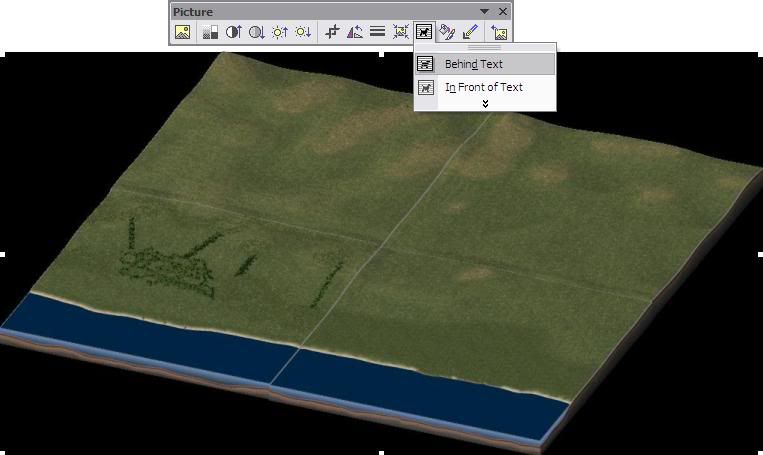This screenshot has width=763, height=455.
Task: Open Picture toolbar options dropdown arrow
Action: pos(484,11)
